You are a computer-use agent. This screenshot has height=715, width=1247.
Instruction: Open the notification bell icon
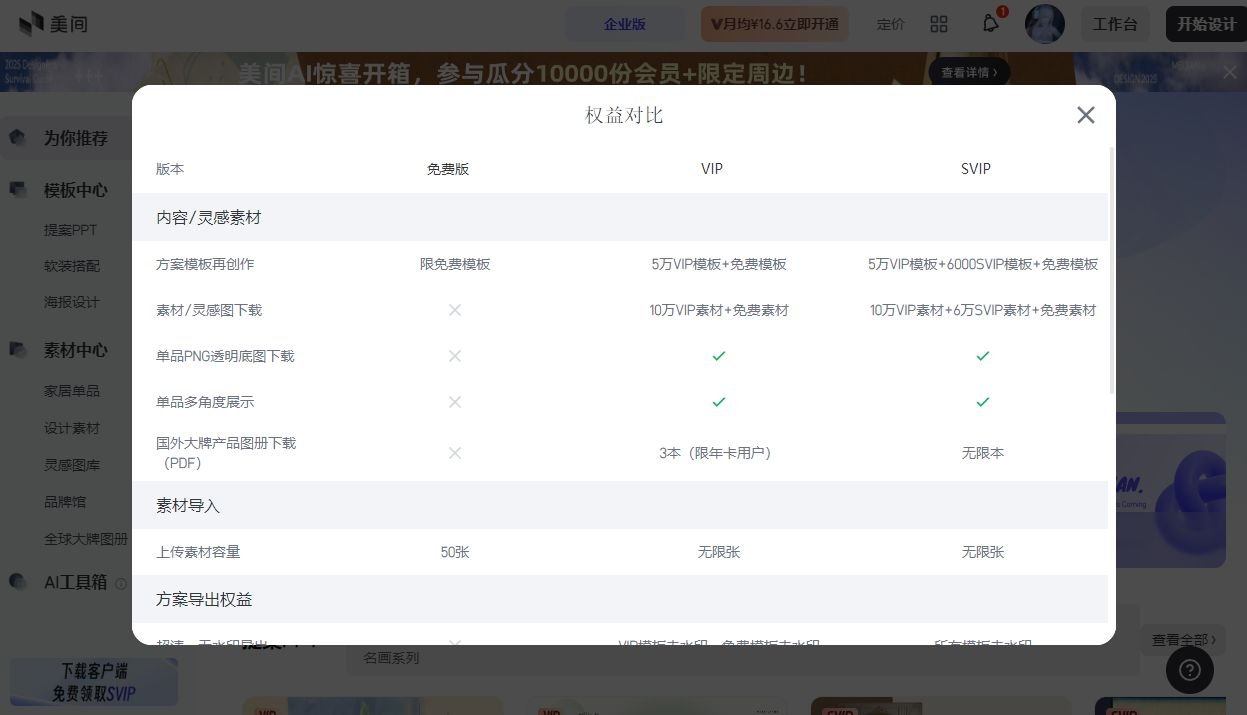(x=989, y=23)
